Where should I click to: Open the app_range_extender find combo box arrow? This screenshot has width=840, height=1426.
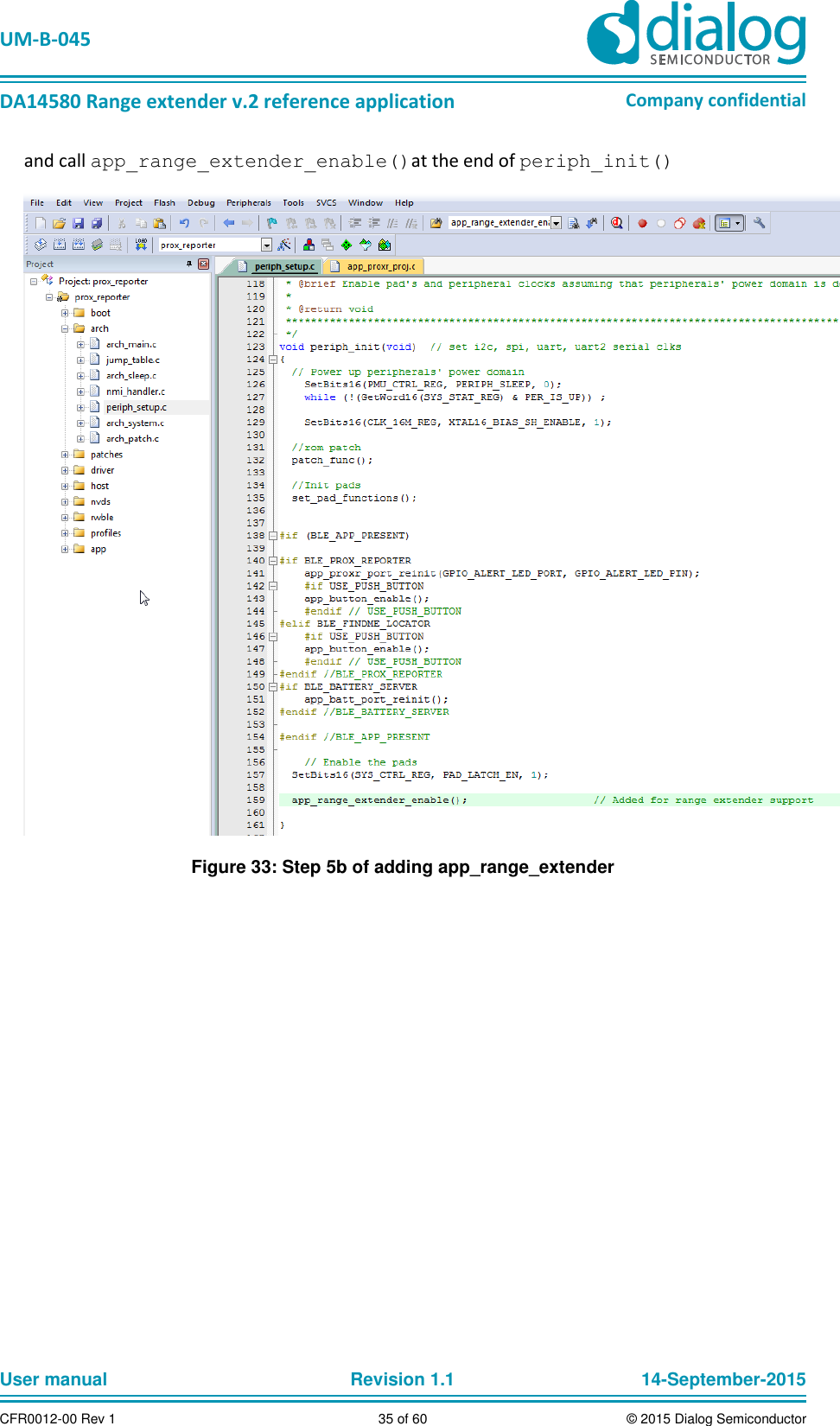click(x=556, y=223)
